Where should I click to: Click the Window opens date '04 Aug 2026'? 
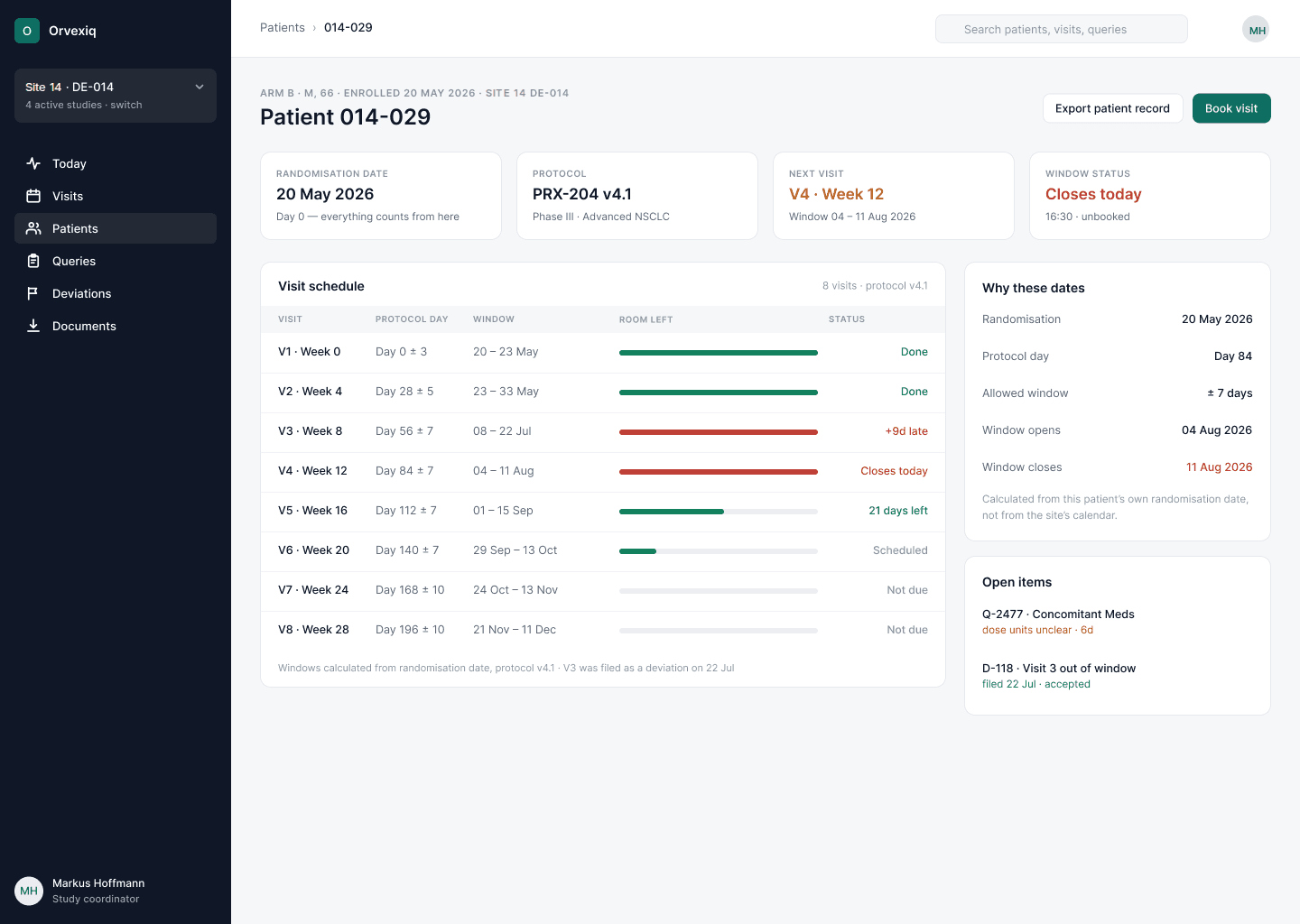(x=1217, y=430)
